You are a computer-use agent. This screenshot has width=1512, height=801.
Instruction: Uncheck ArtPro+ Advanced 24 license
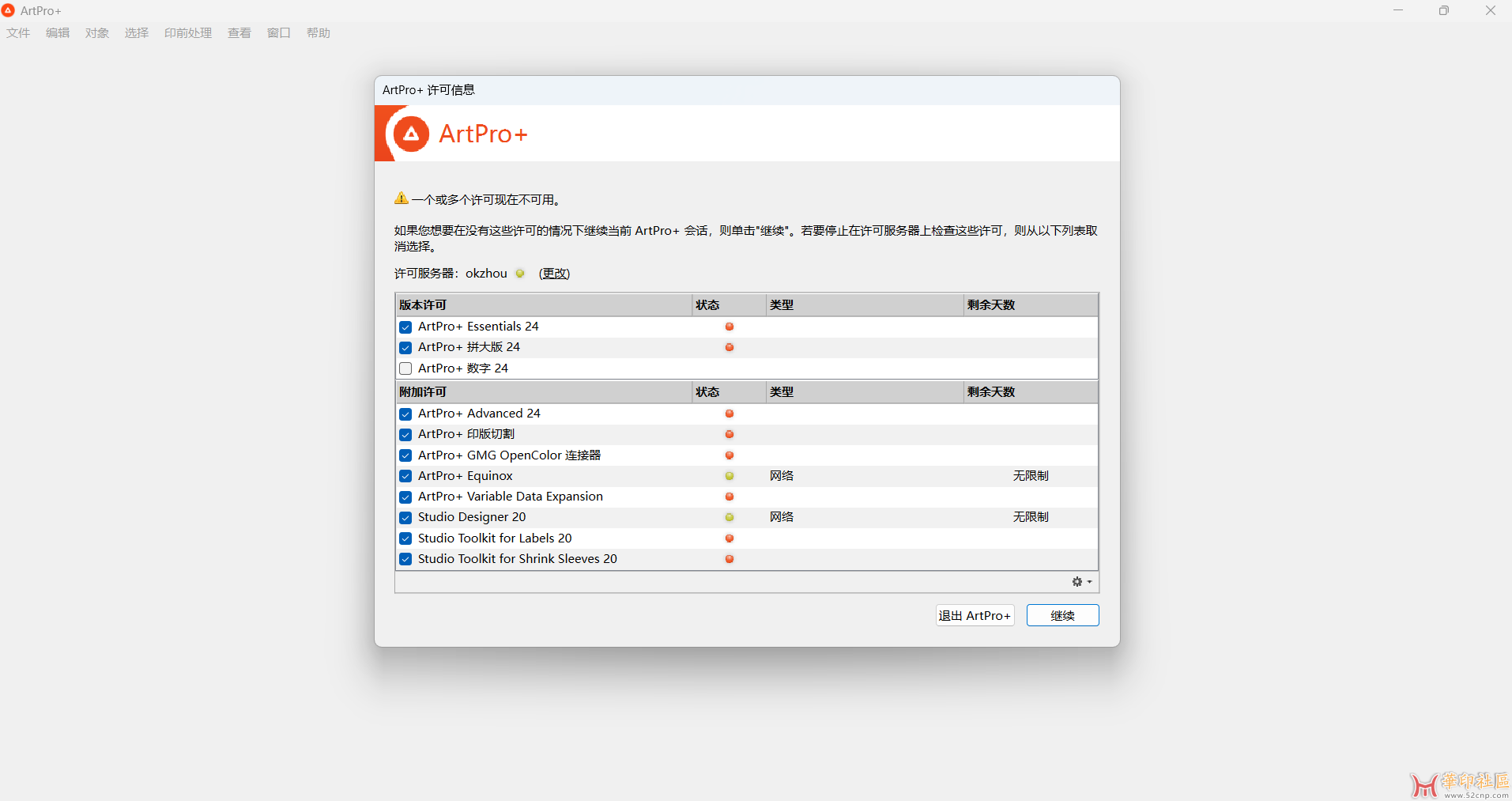pos(405,414)
